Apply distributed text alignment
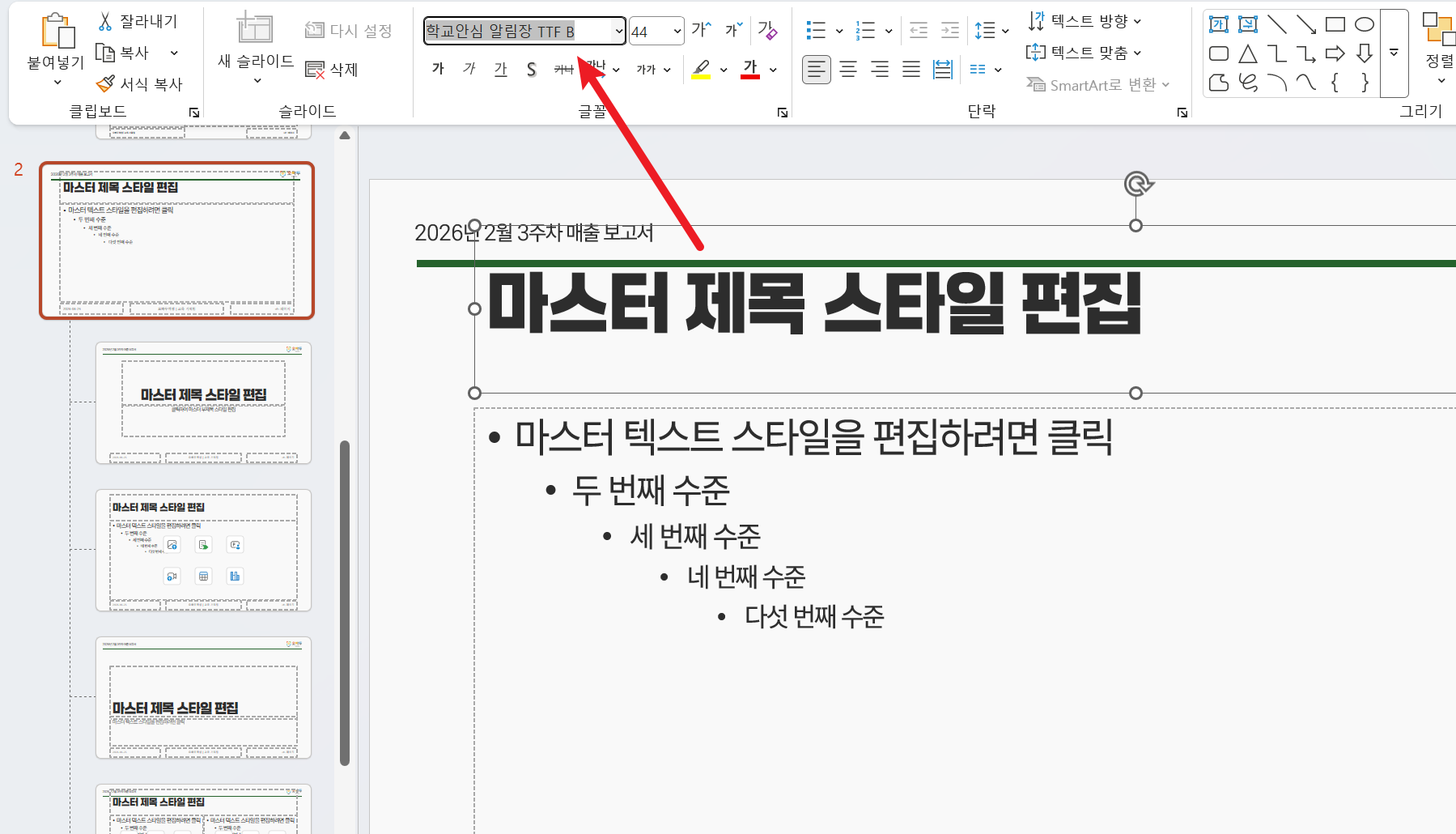 [943, 70]
